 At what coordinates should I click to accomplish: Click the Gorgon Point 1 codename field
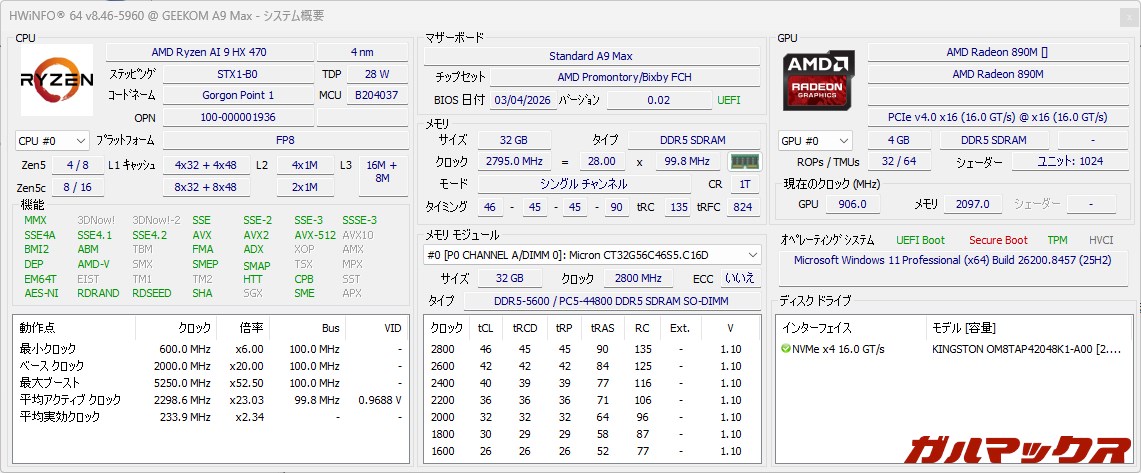click(237, 95)
